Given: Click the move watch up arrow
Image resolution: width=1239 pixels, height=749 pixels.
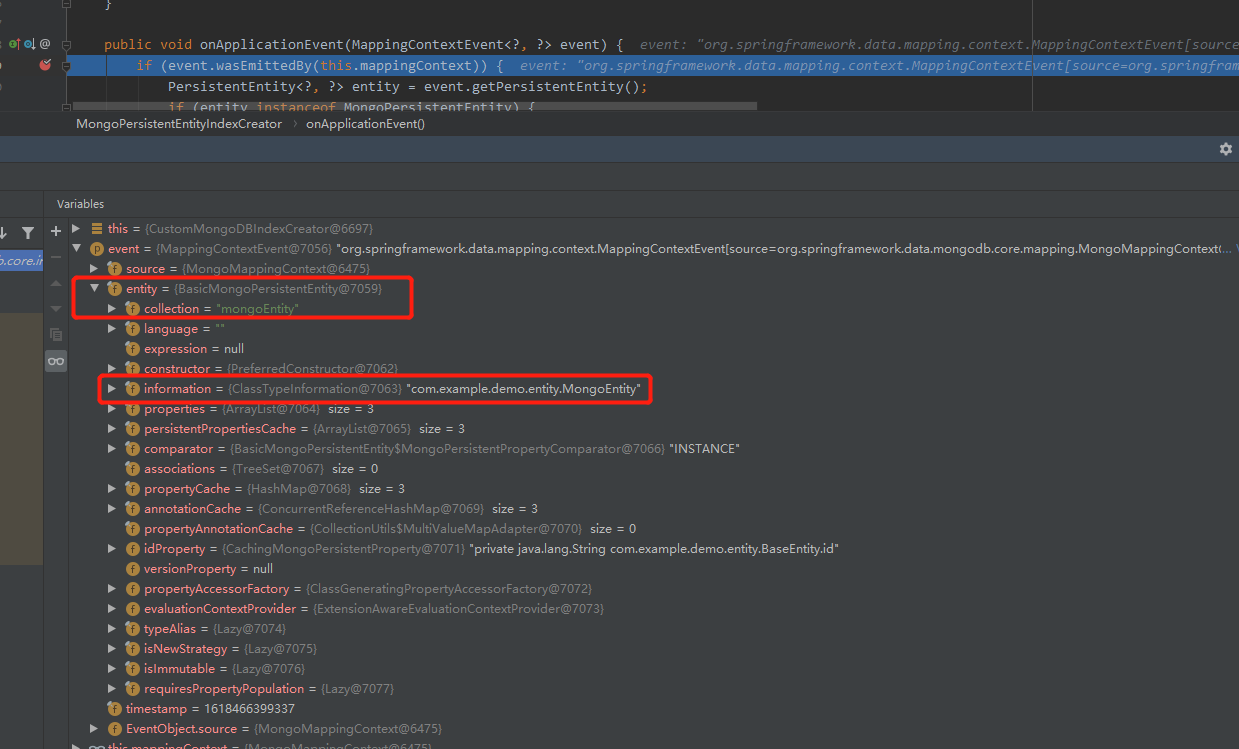Looking at the screenshot, I should (x=56, y=284).
